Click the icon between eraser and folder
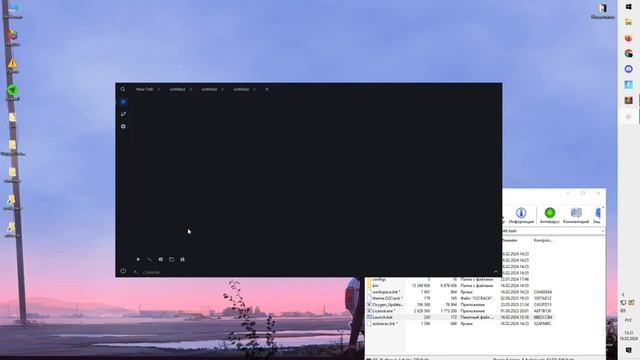This screenshot has height=360, width=640. [160, 259]
